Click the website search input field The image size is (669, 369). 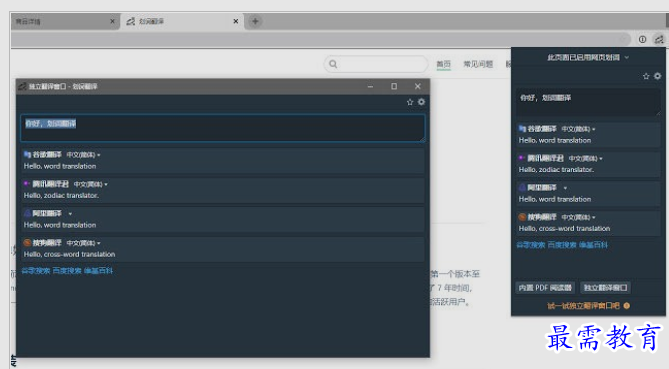[x=376, y=64]
